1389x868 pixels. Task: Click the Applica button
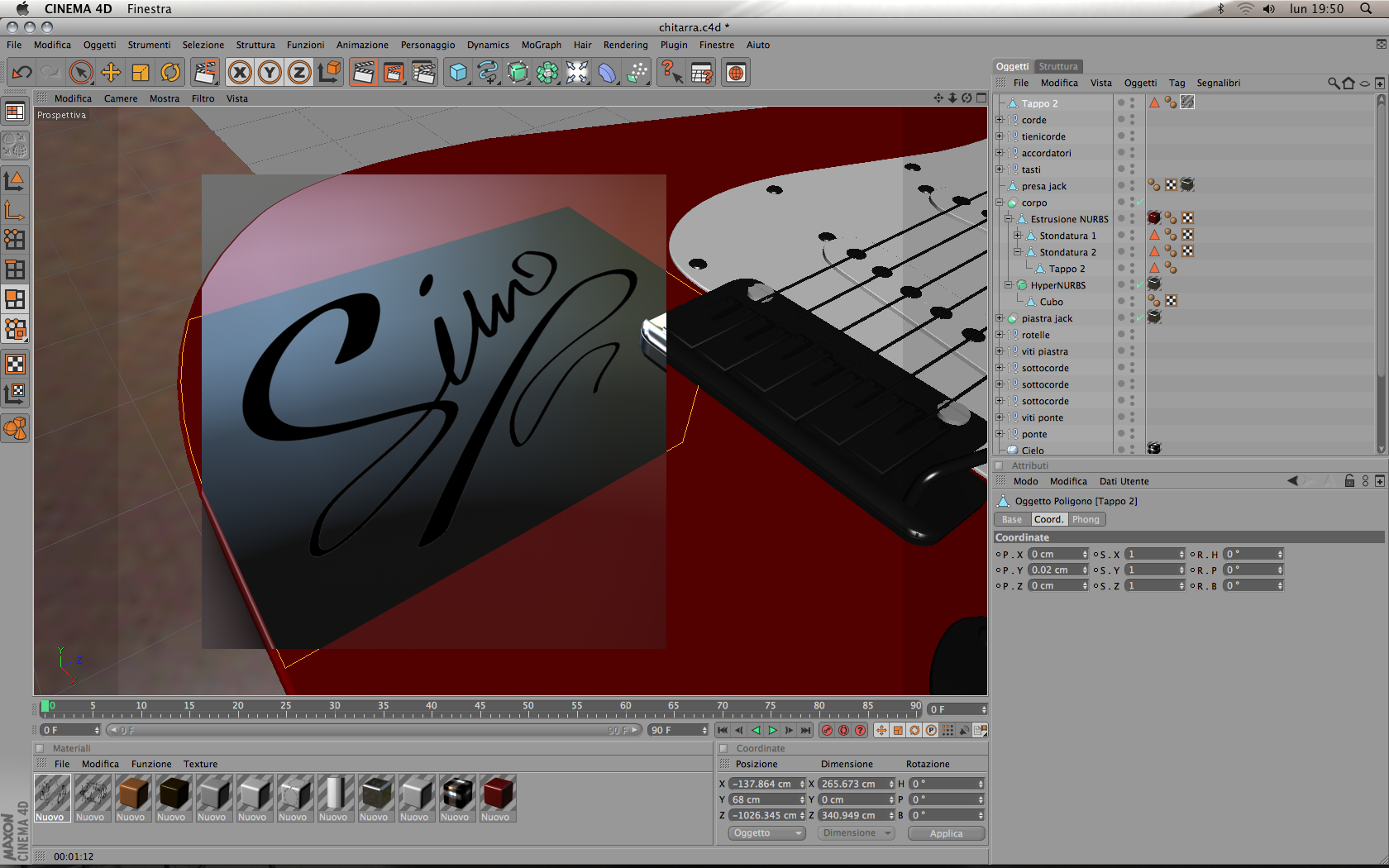[x=946, y=833]
